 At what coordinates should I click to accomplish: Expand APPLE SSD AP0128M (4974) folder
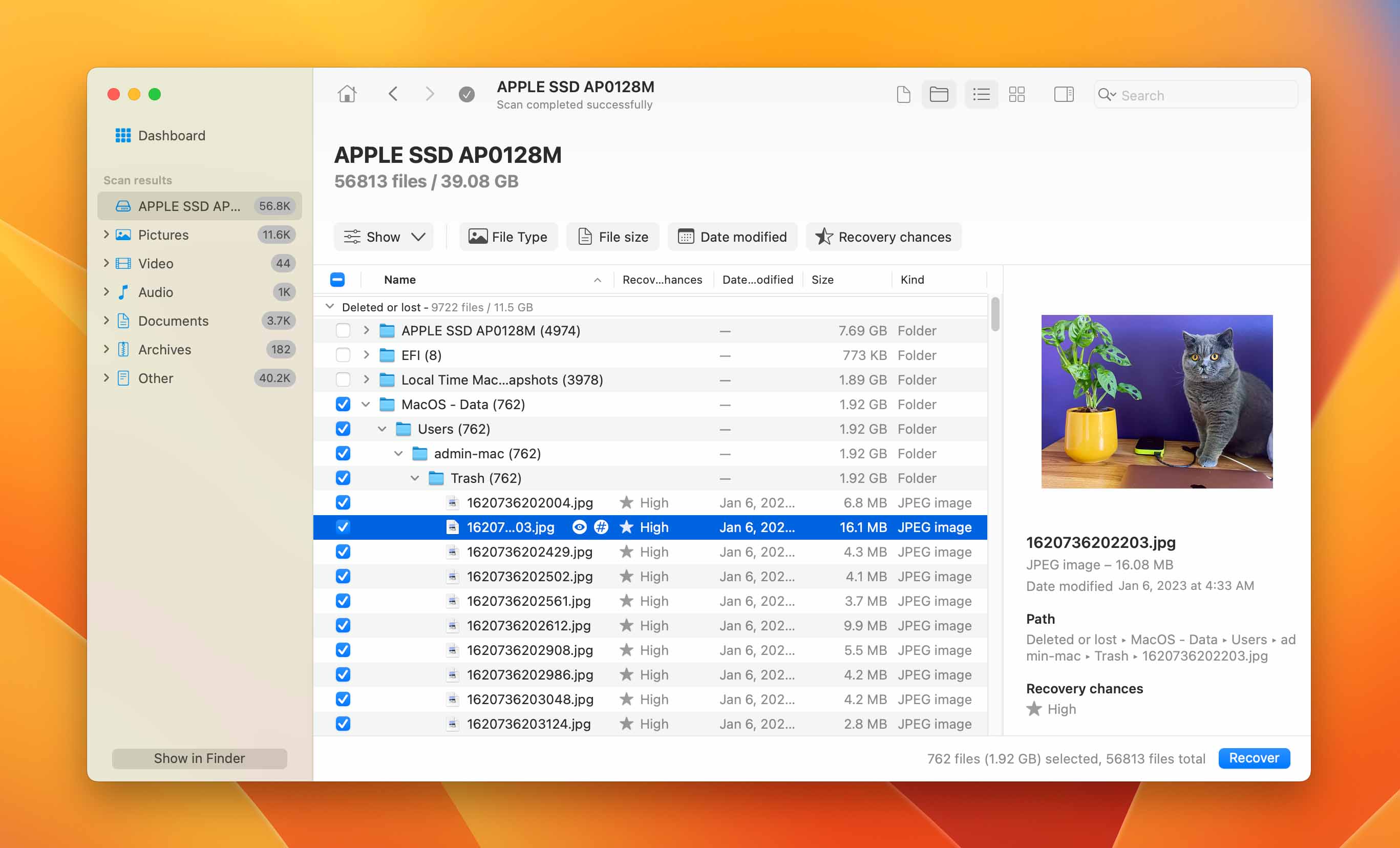367,331
